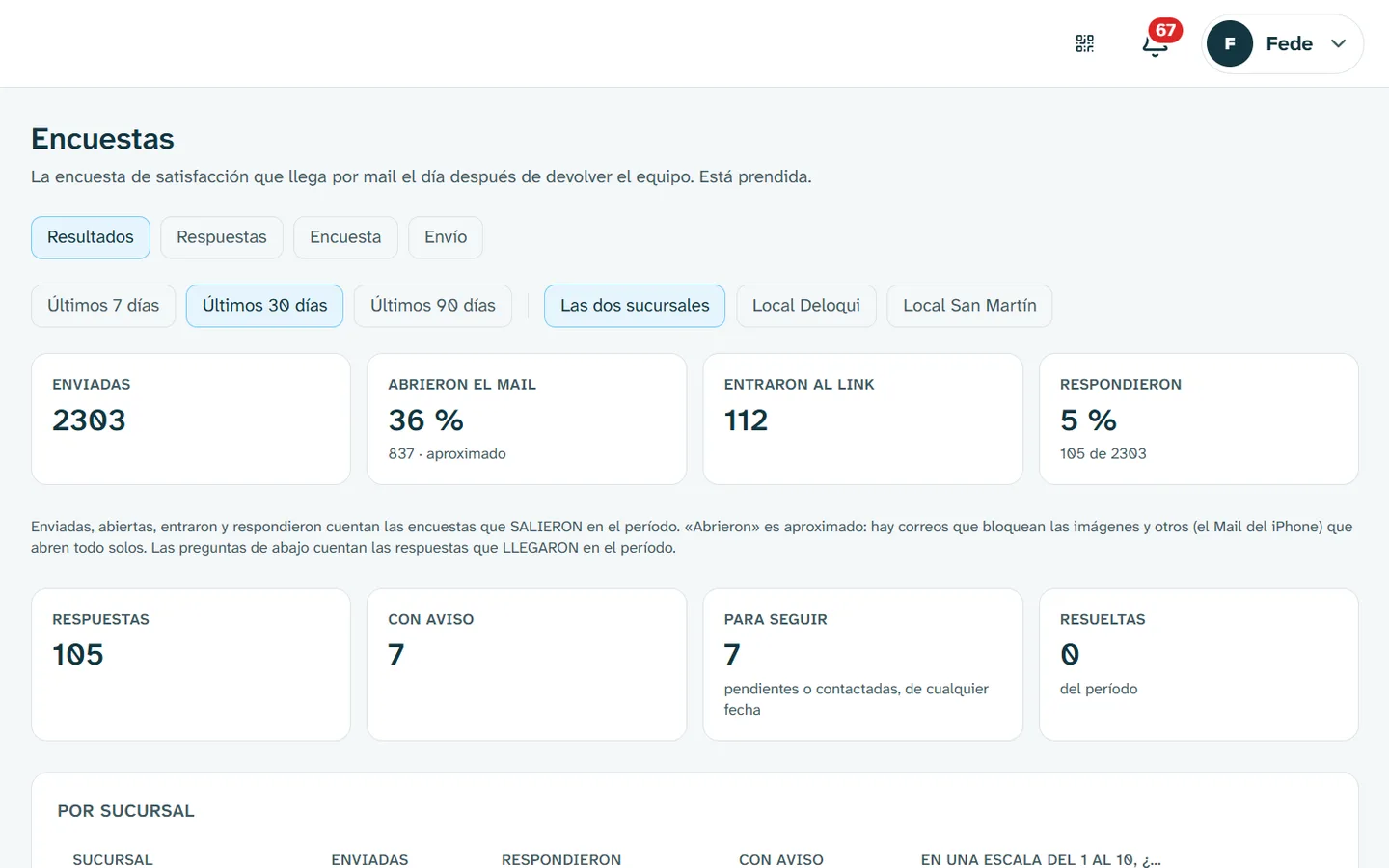Click the Entraron al link 112 value

tap(746, 420)
